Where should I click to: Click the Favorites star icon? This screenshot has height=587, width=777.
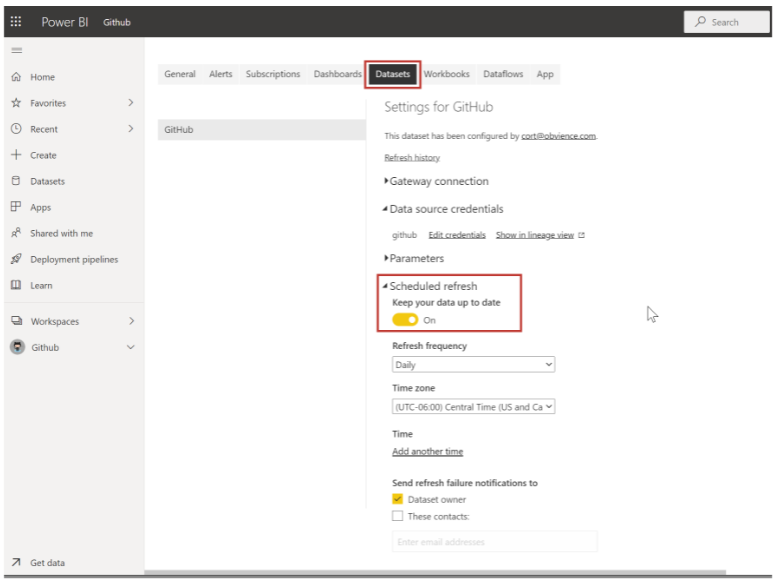click(16, 103)
